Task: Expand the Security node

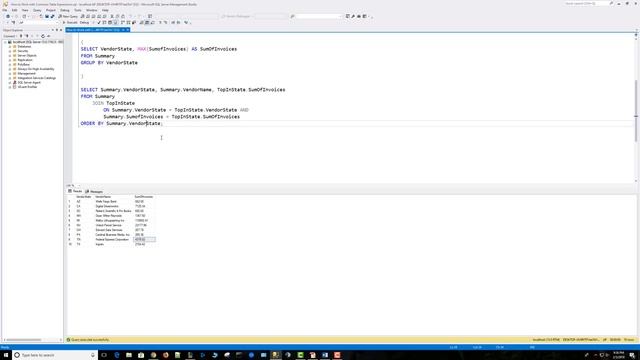Action: coord(10,51)
